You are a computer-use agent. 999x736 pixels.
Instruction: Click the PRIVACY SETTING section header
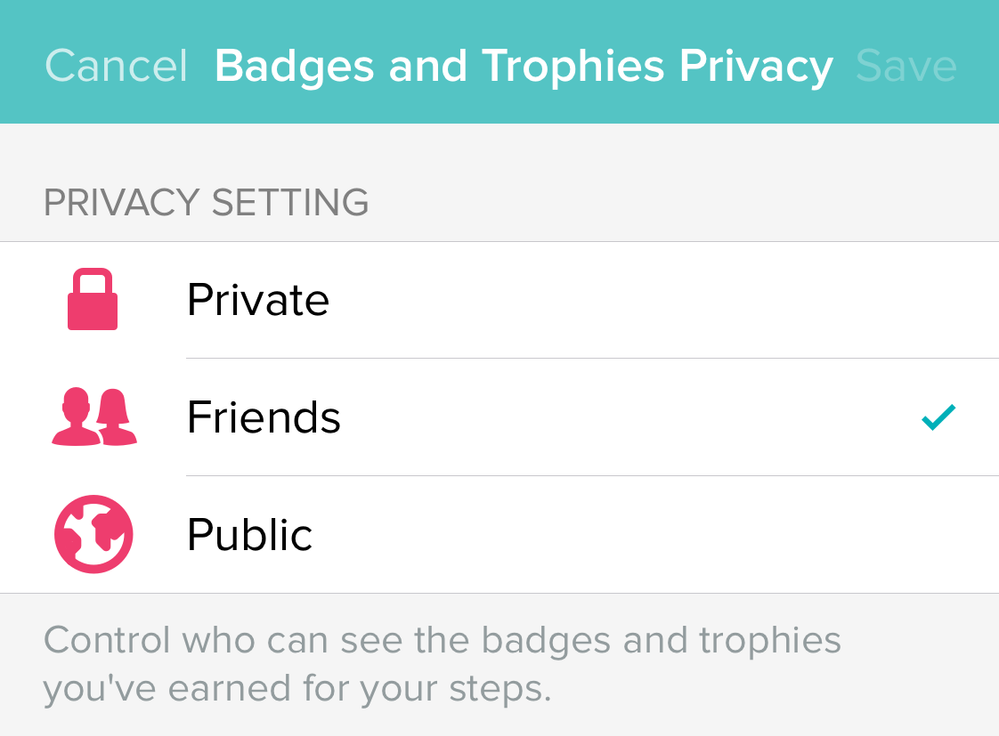point(206,203)
